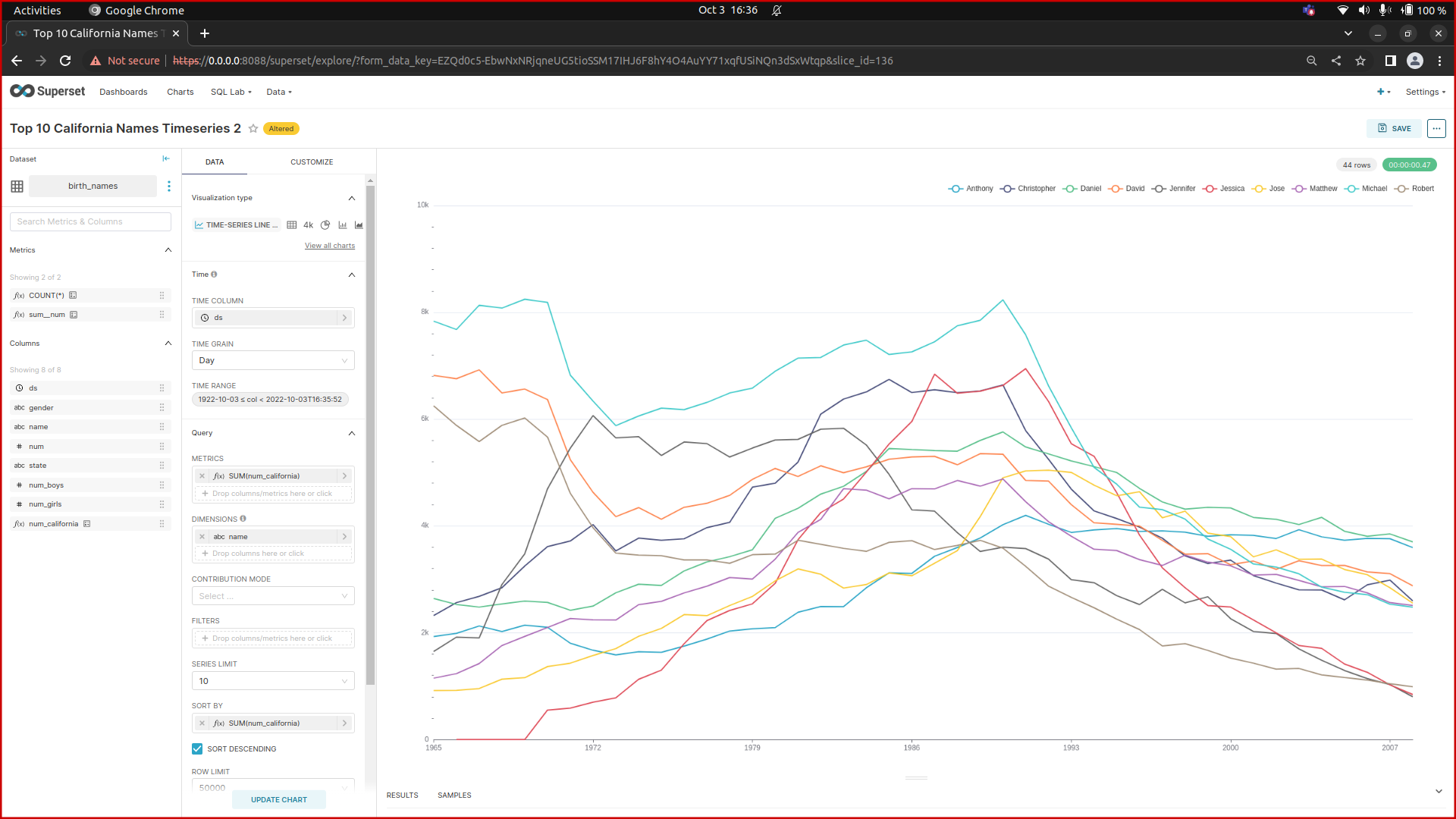Open the chart actions ellipsis menu
The width and height of the screenshot is (1456, 819).
click(x=1436, y=128)
